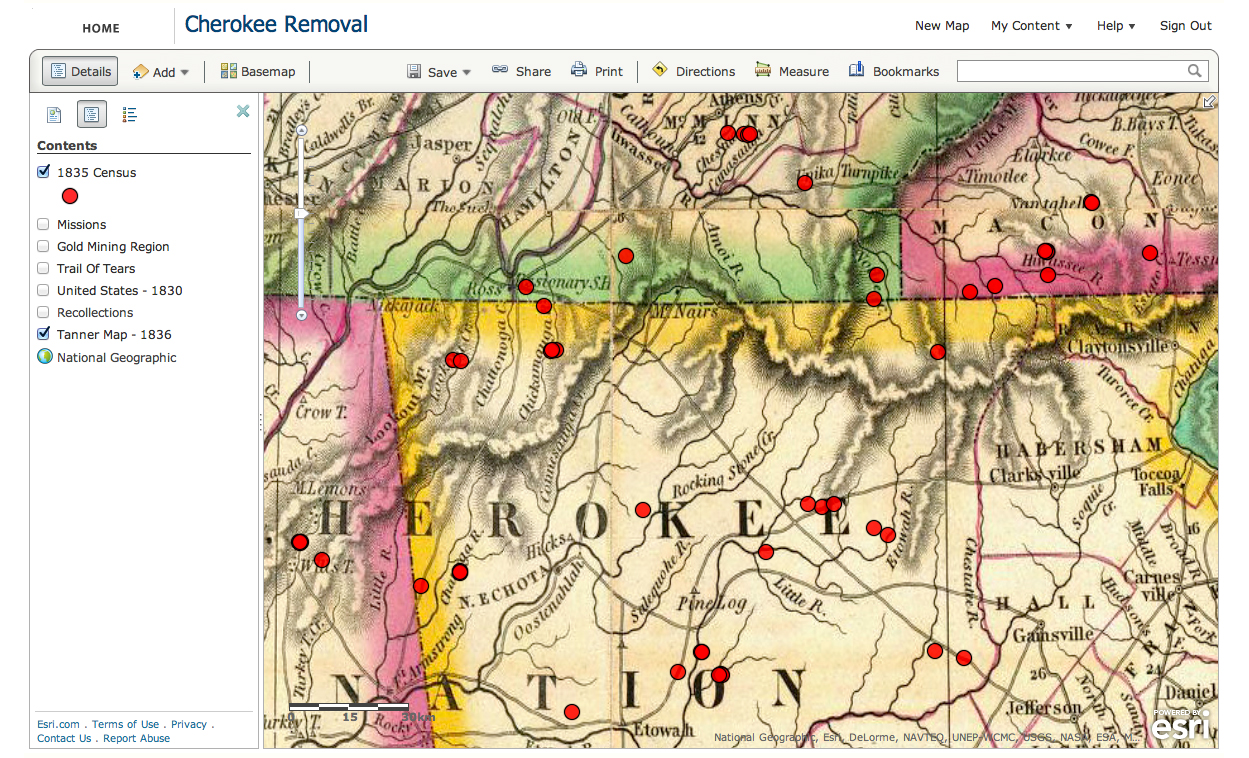Click the Esri logo on the map
This screenshot has height=758, width=1249.
click(x=1182, y=724)
